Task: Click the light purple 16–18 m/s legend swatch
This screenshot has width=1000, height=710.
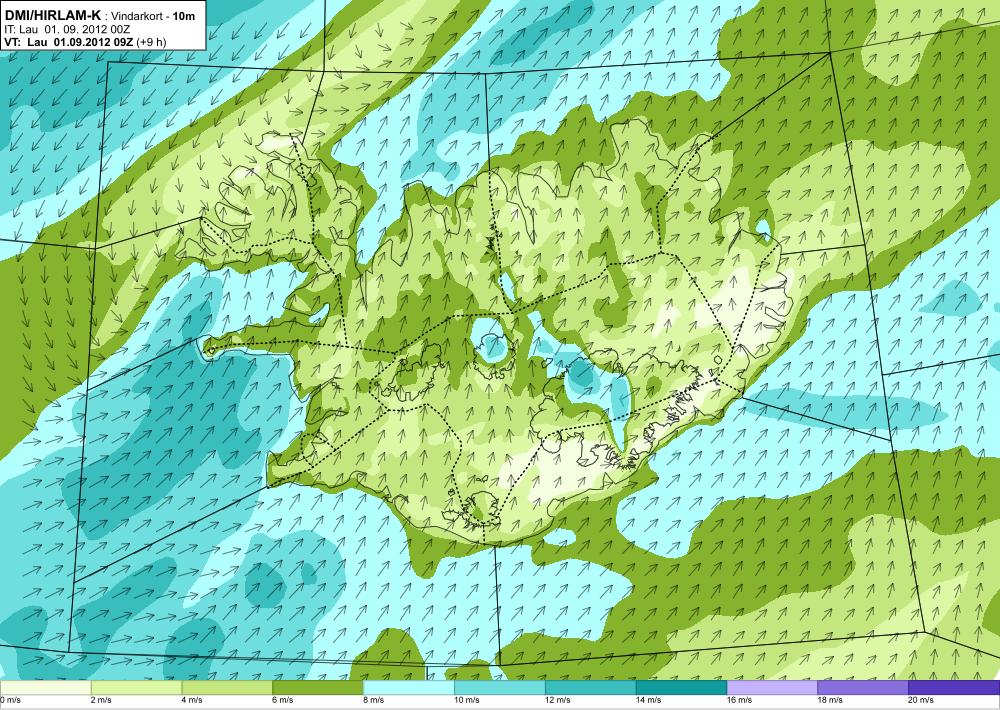Action: coord(772,688)
